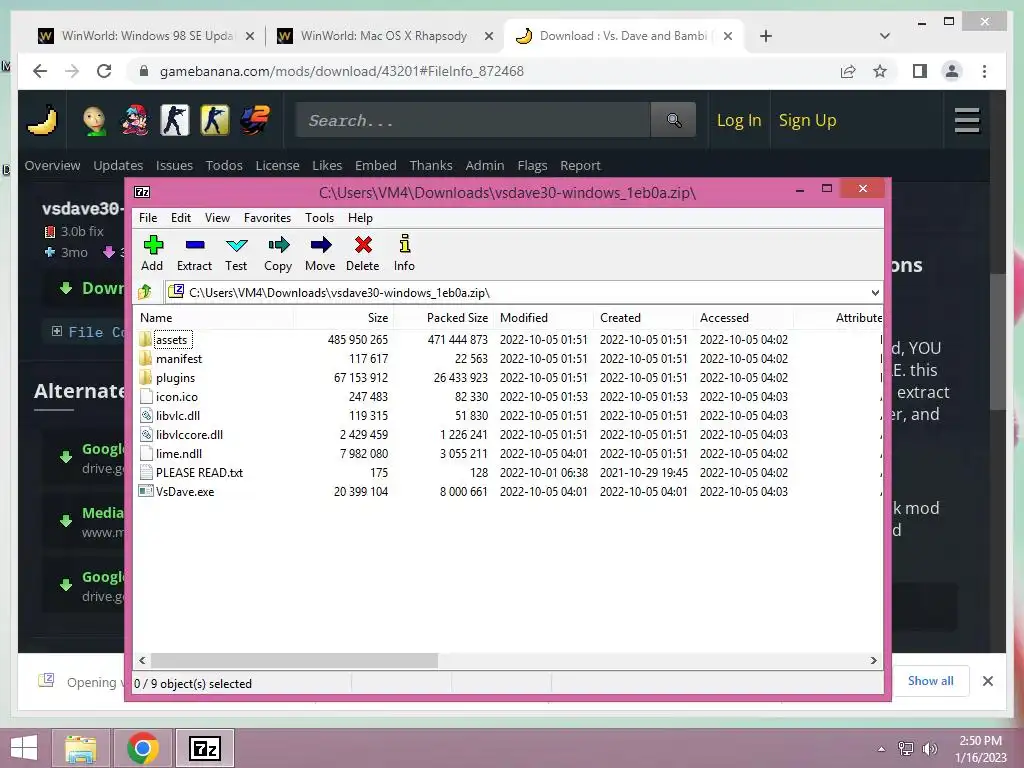
Task: Open the Friday Night Funkin game icon
Action: [x=135, y=120]
